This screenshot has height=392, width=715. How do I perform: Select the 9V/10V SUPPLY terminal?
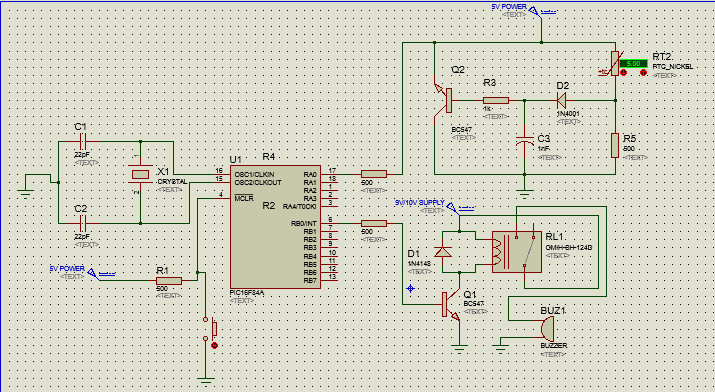452,208
